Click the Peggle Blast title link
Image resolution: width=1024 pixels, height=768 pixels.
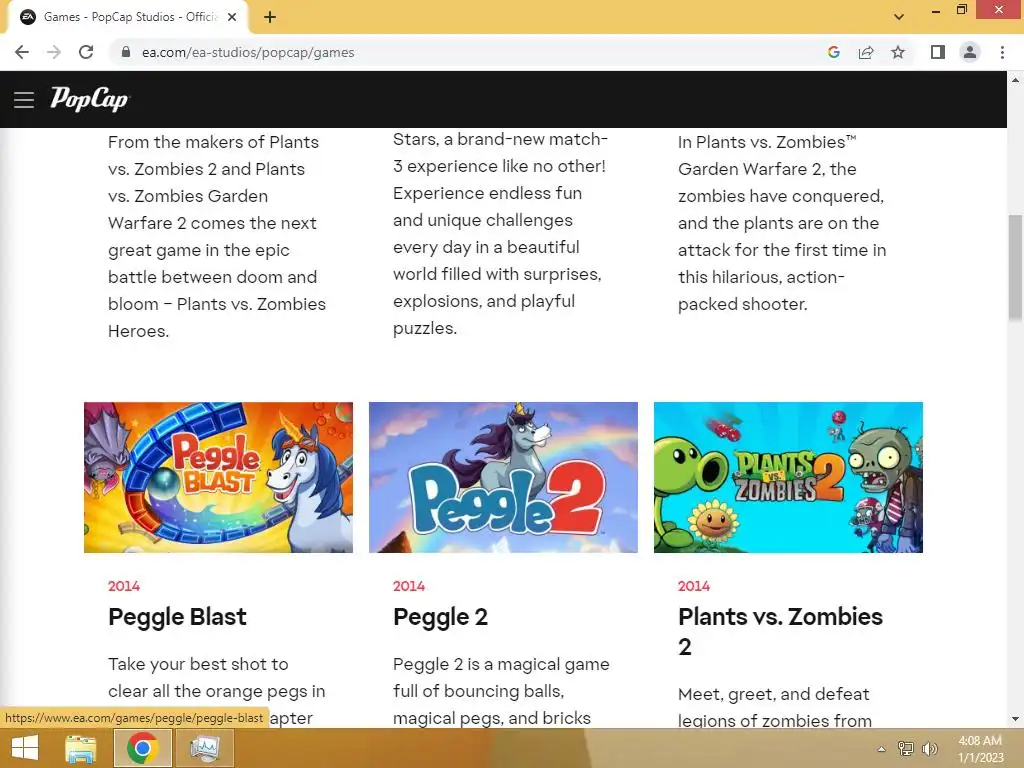[178, 616]
